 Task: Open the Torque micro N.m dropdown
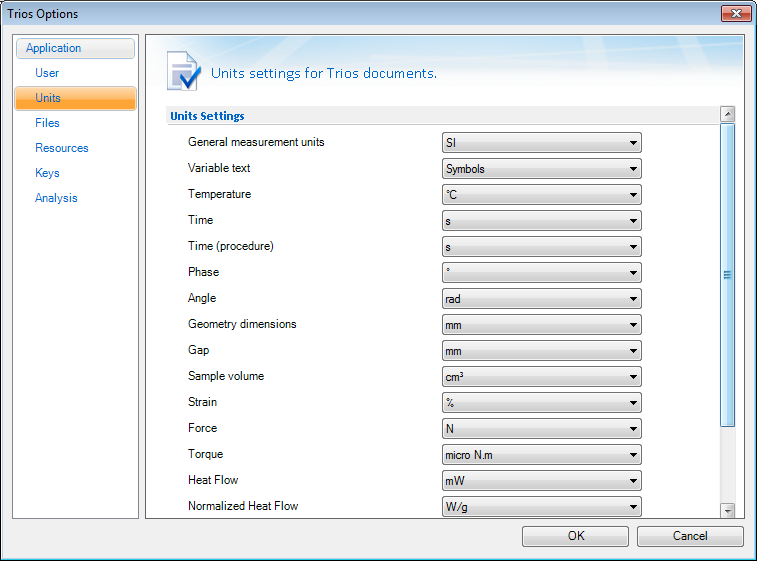(542, 455)
